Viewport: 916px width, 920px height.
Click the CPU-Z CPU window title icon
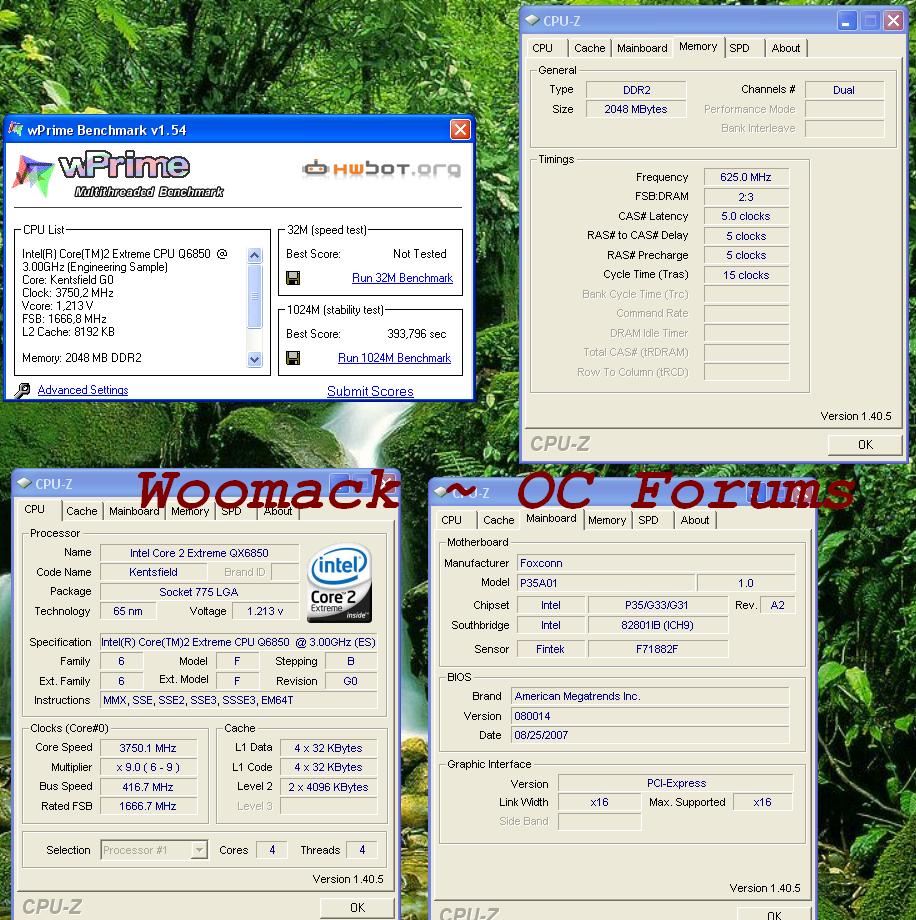(x=24, y=483)
